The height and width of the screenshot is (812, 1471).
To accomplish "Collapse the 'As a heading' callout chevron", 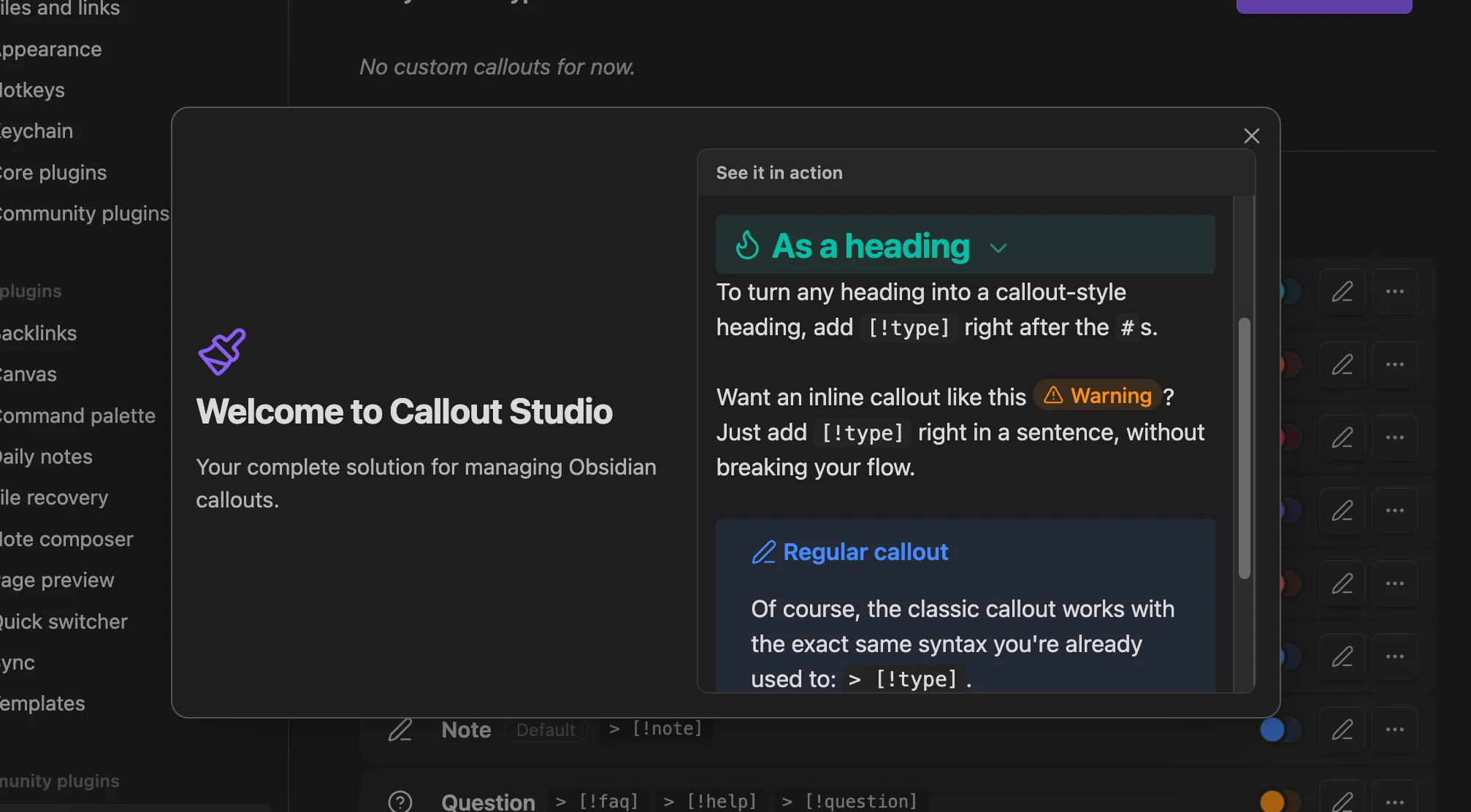I will point(998,248).
